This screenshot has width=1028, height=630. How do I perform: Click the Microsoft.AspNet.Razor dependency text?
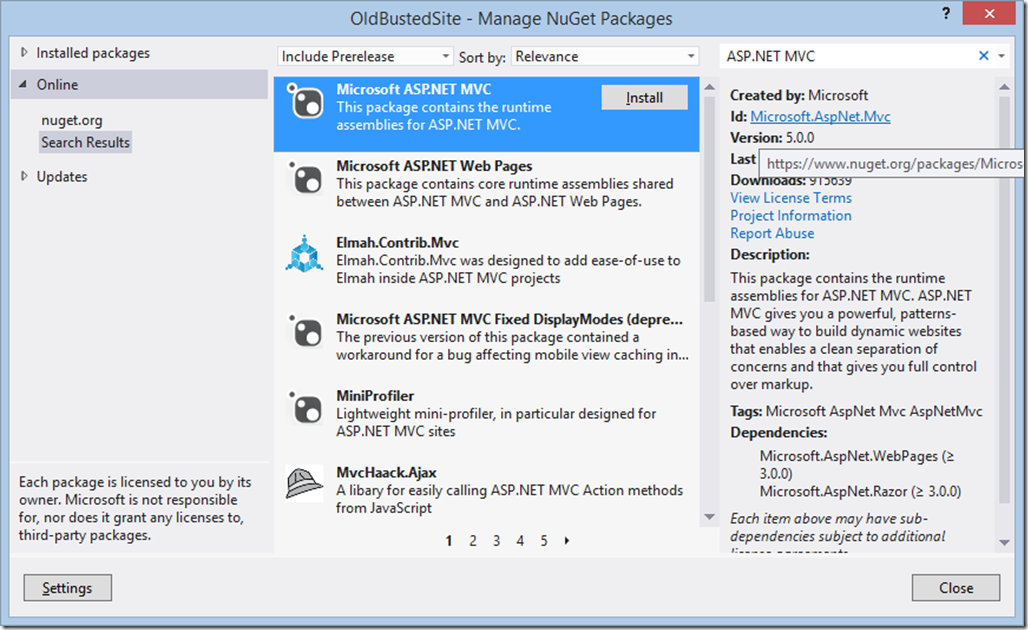coord(860,492)
